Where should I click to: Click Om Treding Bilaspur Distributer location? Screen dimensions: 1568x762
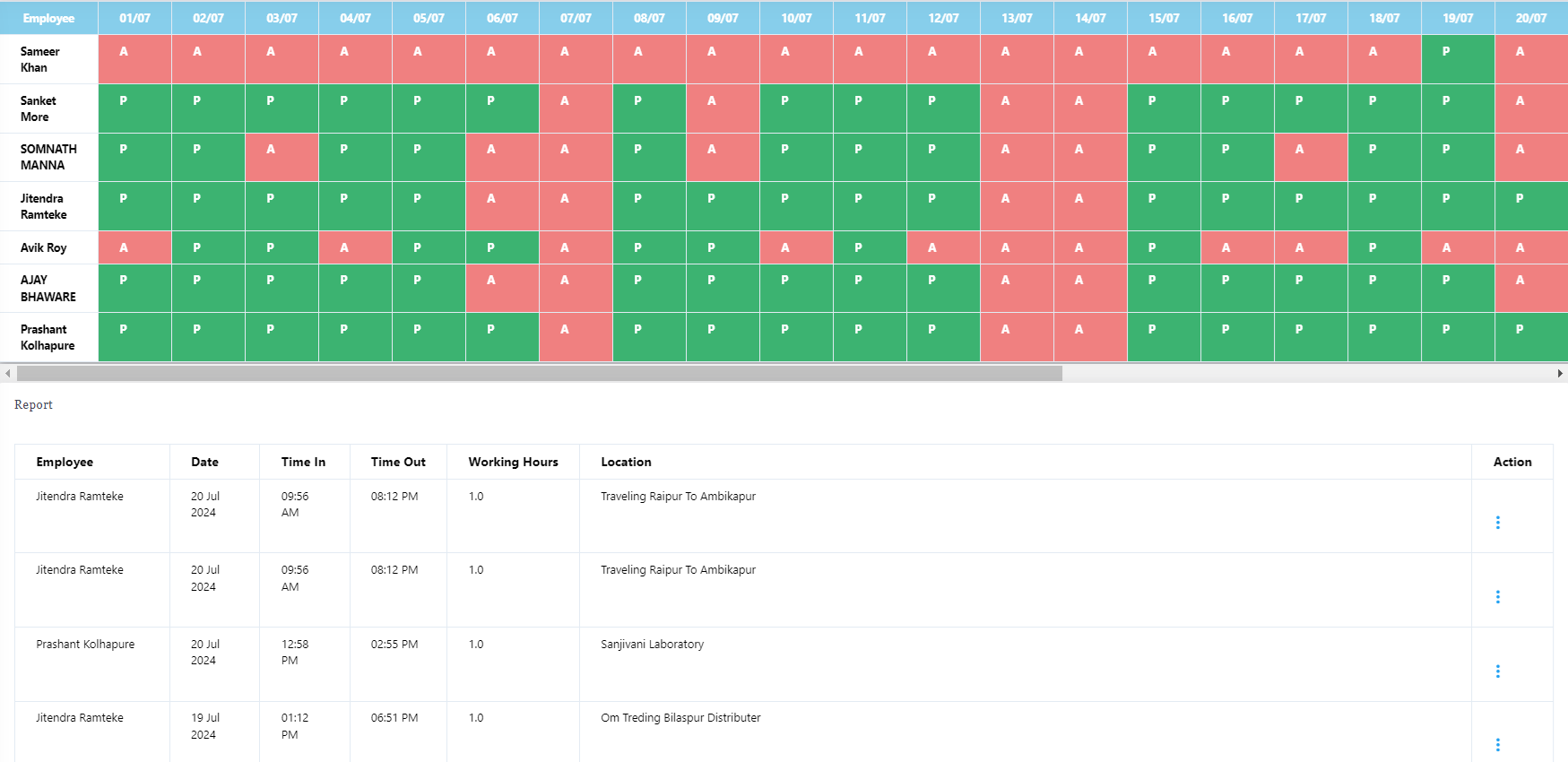[680, 717]
